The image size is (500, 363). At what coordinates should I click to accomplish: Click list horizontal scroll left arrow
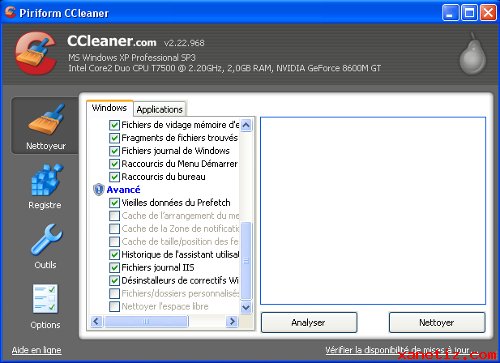click(x=96, y=321)
